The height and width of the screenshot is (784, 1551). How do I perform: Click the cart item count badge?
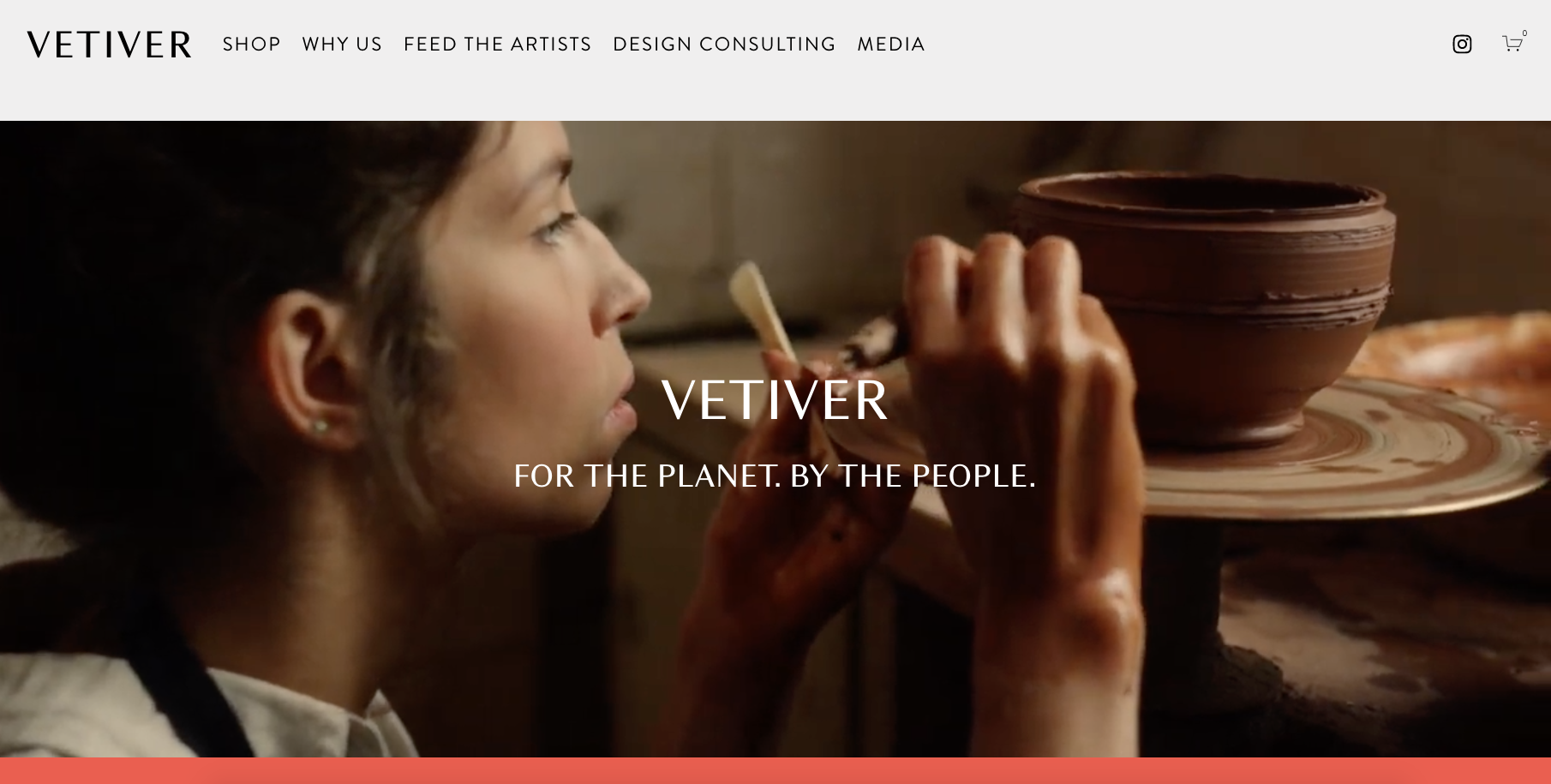[1524, 33]
